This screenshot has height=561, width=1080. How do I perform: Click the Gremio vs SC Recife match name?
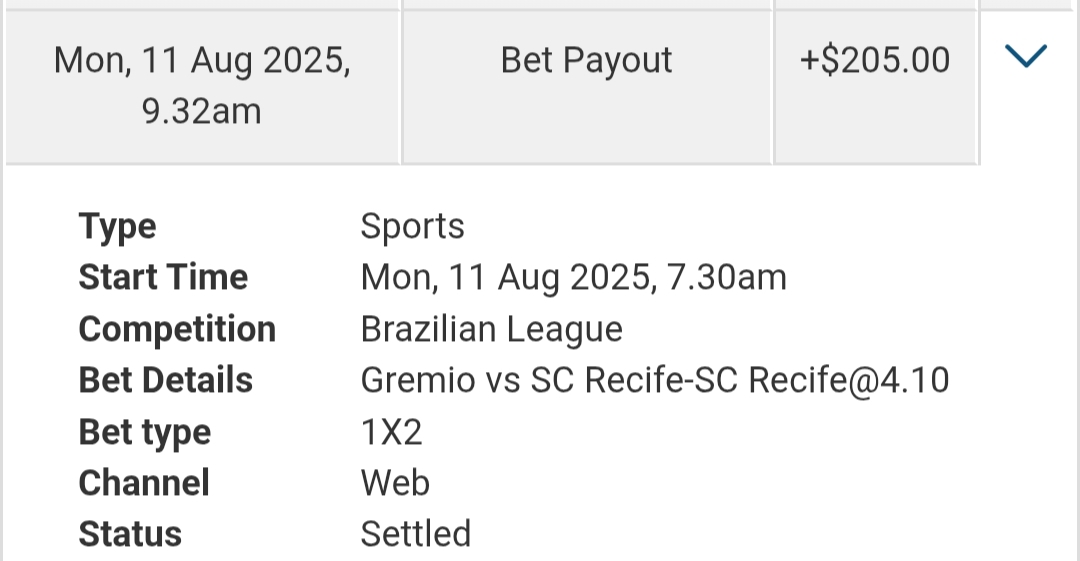pyautogui.click(x=516, y=380)
